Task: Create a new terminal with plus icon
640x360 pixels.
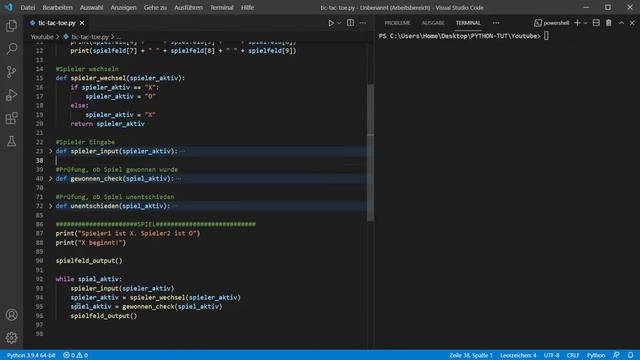Action: [577, 23]
